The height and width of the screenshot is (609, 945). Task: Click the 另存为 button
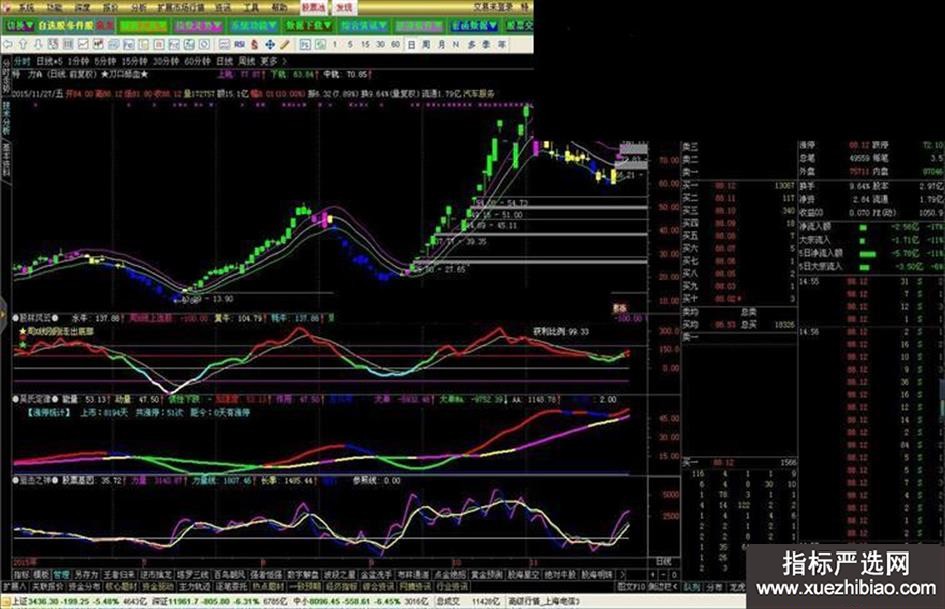coord(86,575)
